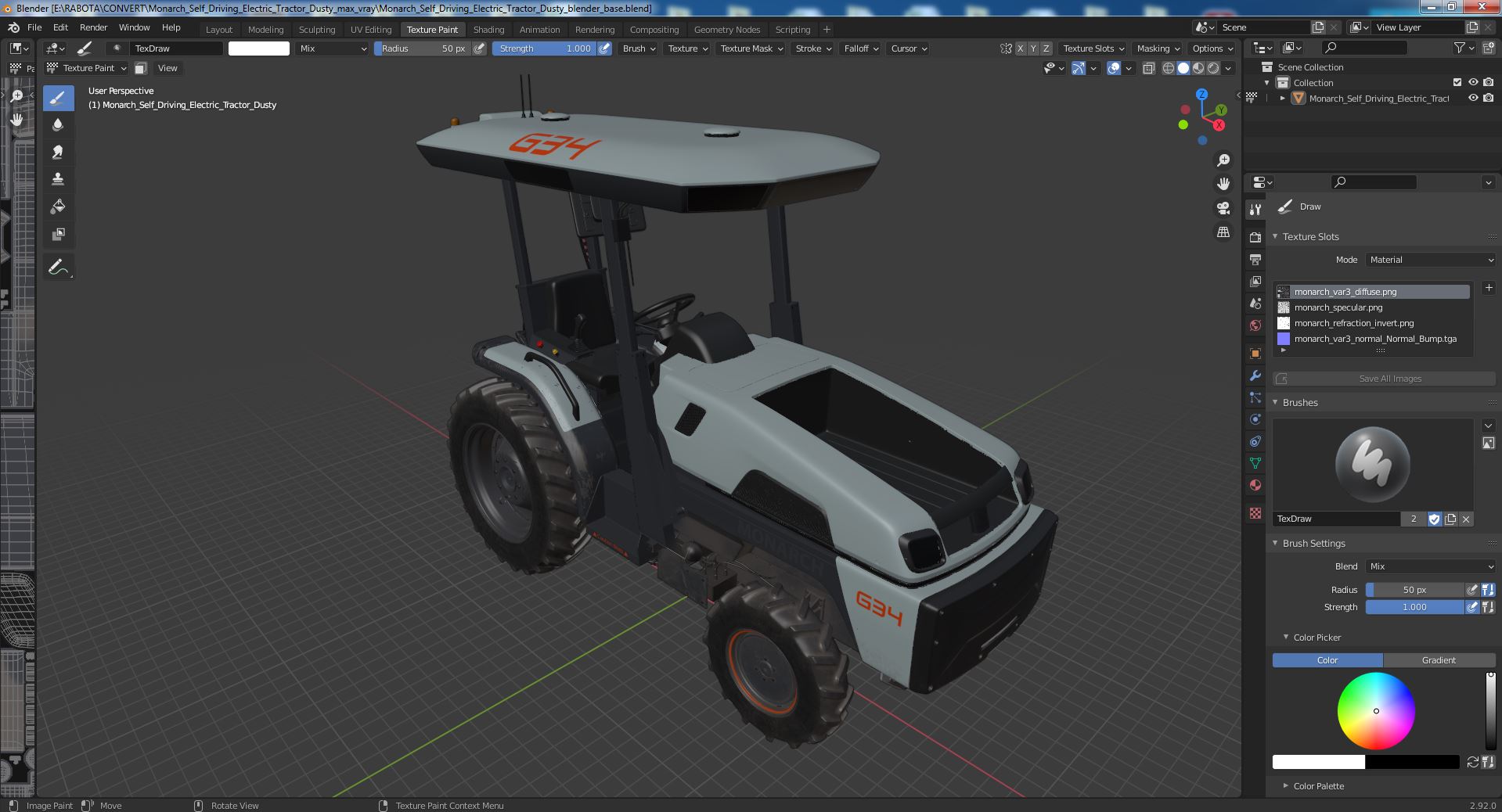Open the Texture Paint mode selector

pos(86,68)
